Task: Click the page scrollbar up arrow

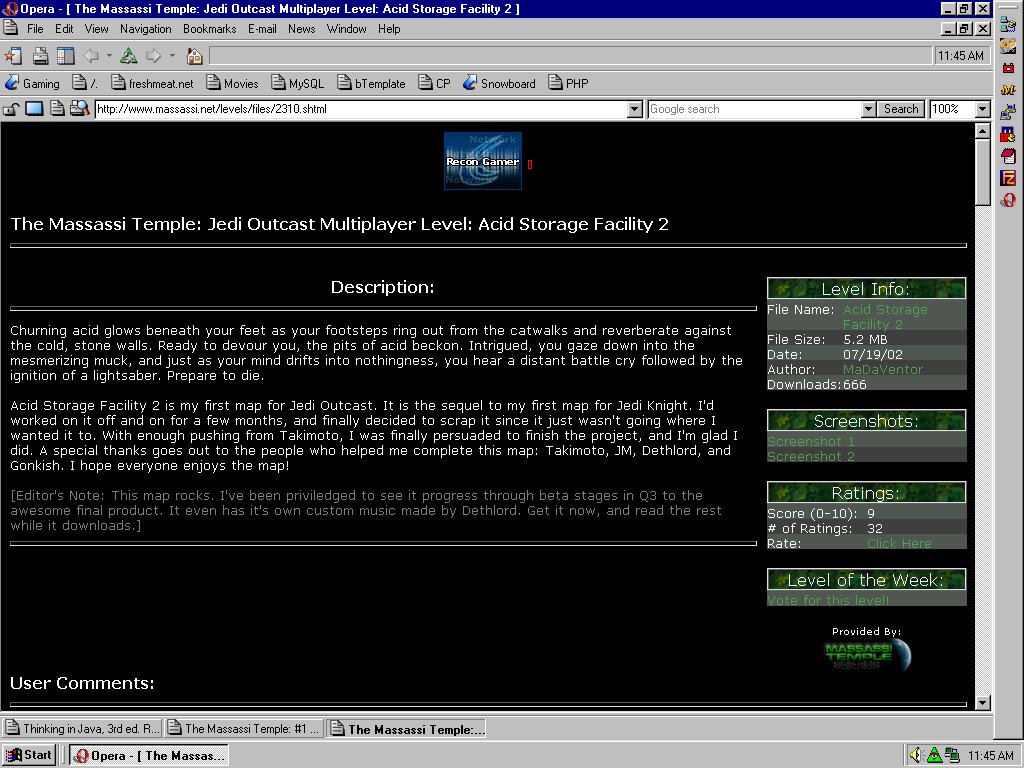Action: pyautogui.click(x=983, y=131)
